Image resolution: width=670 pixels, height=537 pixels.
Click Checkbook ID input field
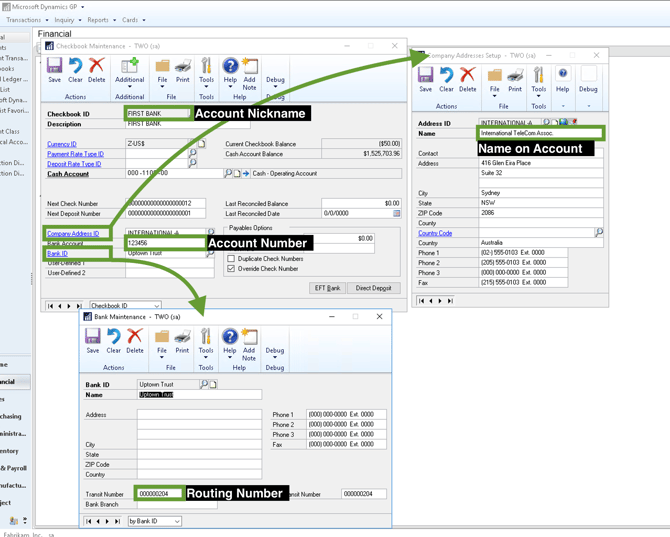tap(158, 114)
